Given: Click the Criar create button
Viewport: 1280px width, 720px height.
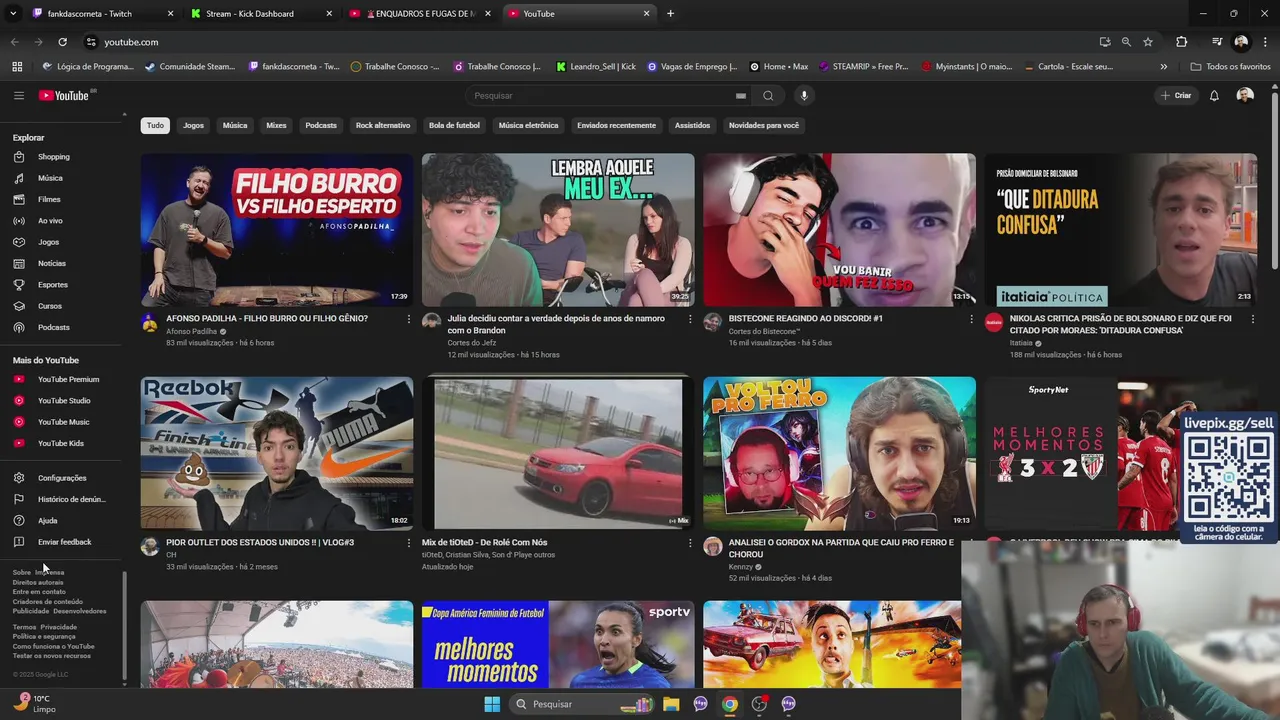Looking at the screenshot, I should [x=1176, y=96].
